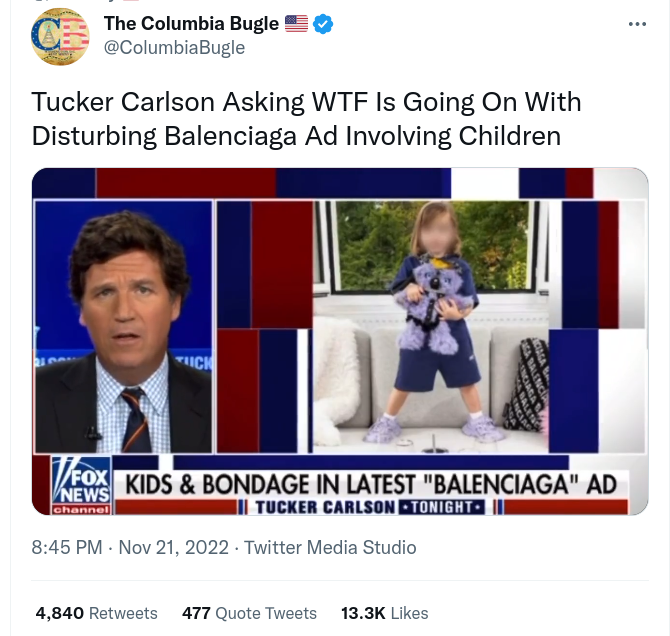View the 4,840 Retweets list
The image size is (670, 636).
coord(96,613)
